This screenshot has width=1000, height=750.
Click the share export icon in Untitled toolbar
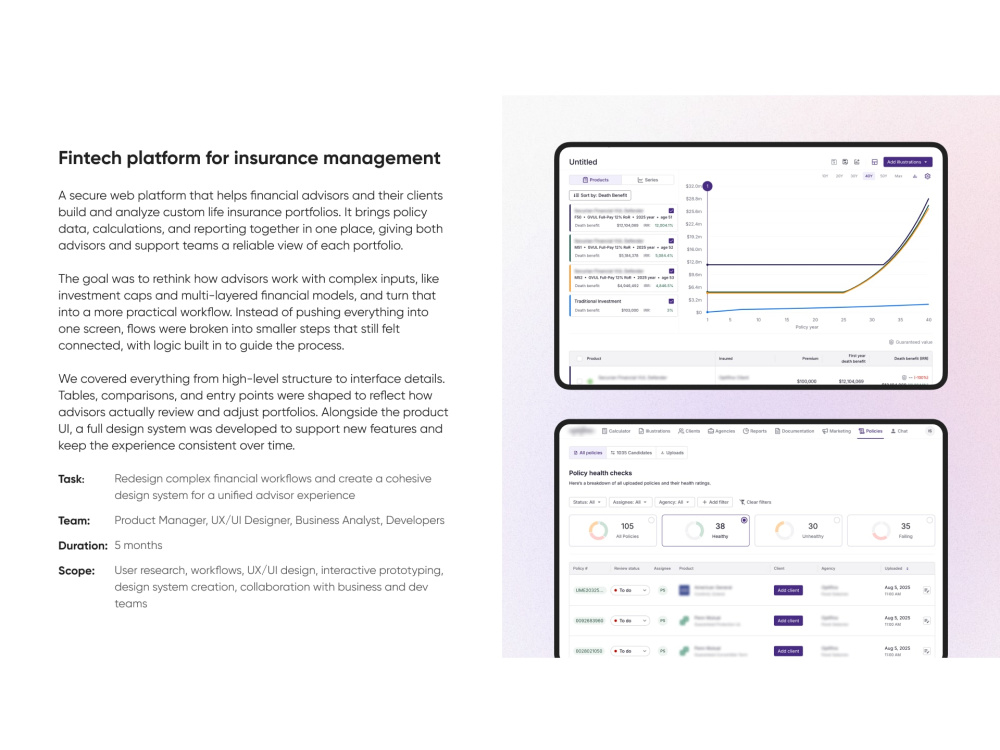857,162
